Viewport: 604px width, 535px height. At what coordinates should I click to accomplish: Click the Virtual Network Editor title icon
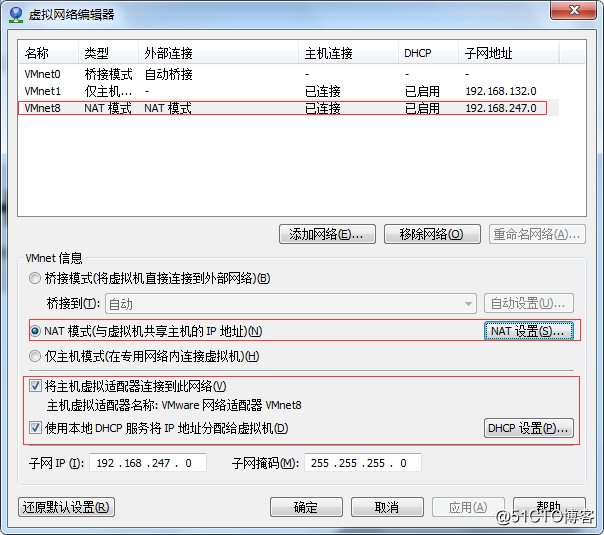[16, 15]
